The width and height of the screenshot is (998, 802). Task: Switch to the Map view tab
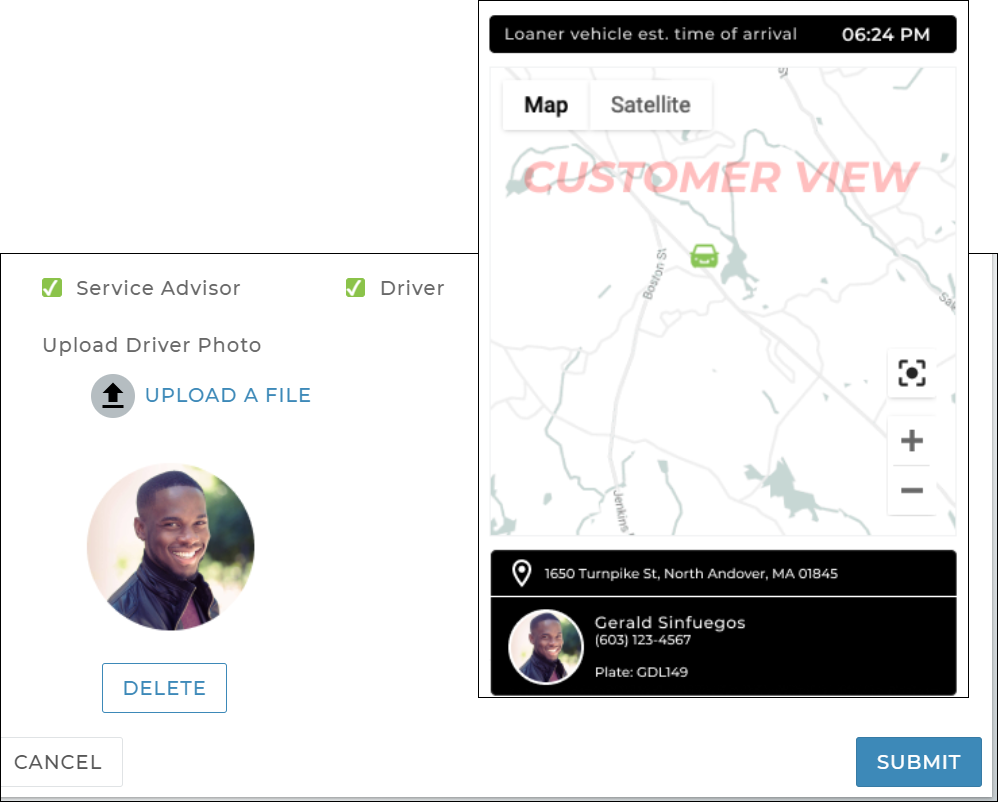tap(546, 105)
